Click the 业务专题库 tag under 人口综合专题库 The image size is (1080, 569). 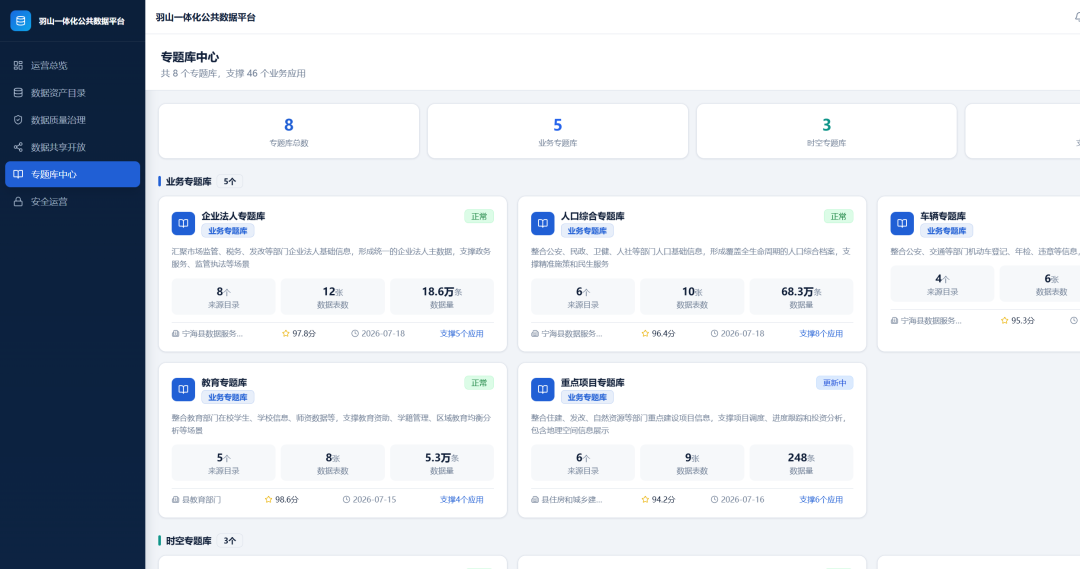587,231
